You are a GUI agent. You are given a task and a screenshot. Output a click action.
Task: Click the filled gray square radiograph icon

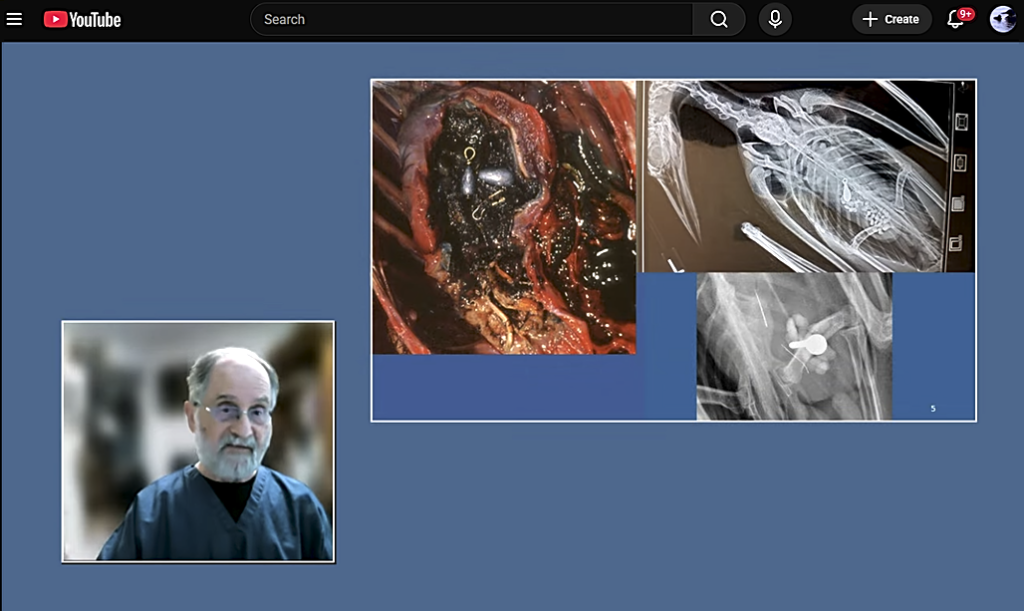[x=957, y=204]
